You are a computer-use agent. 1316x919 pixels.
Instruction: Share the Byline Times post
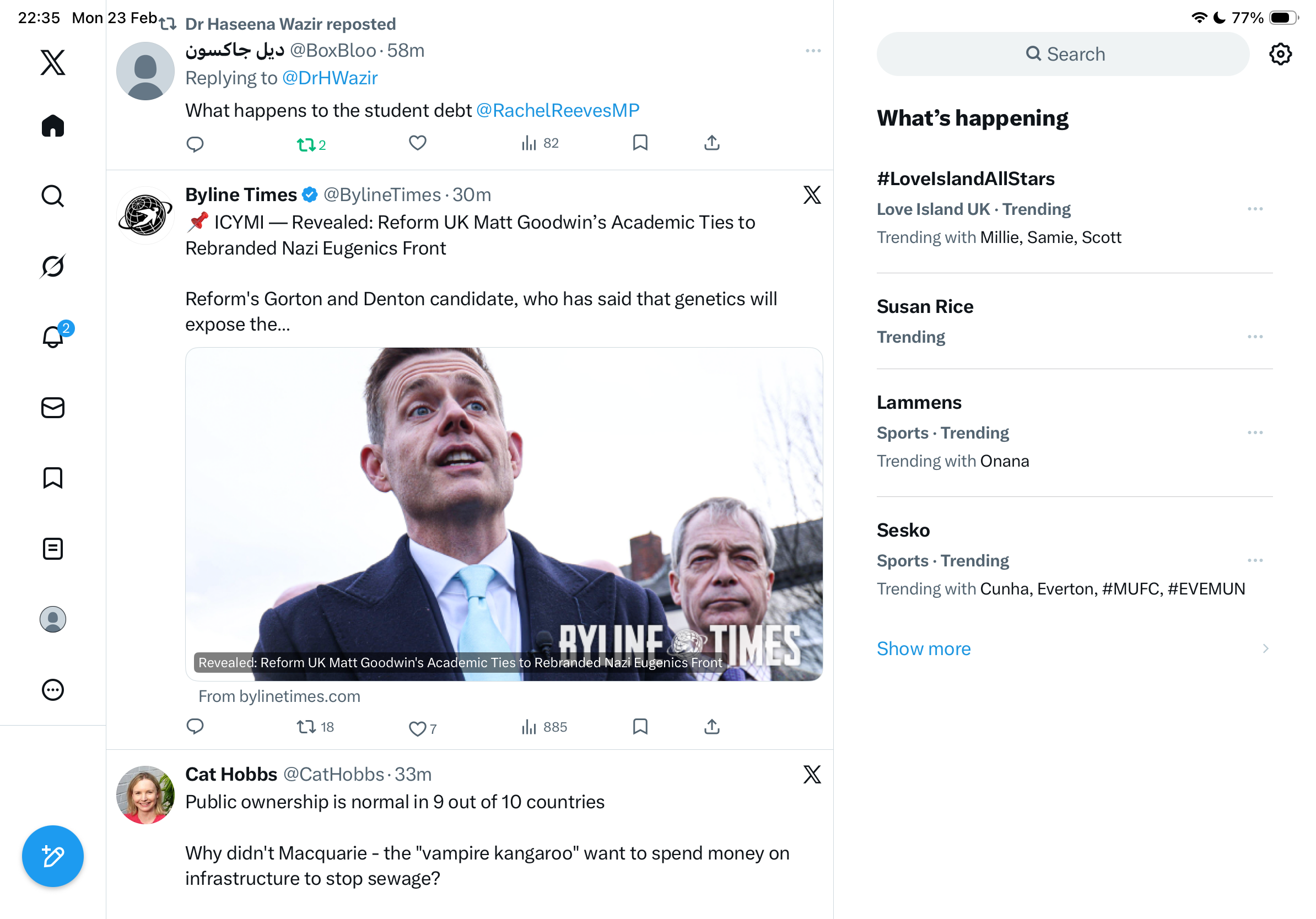[x=711, y=727]
